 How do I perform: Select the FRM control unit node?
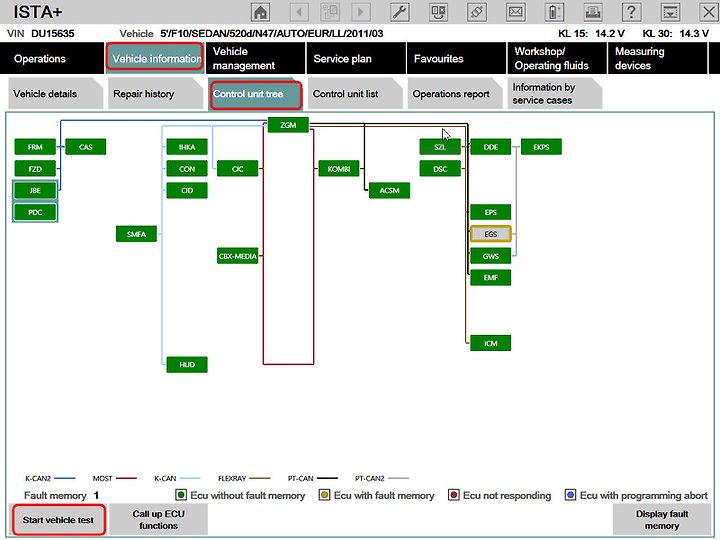pyautogui.click(x=35, y=147)
